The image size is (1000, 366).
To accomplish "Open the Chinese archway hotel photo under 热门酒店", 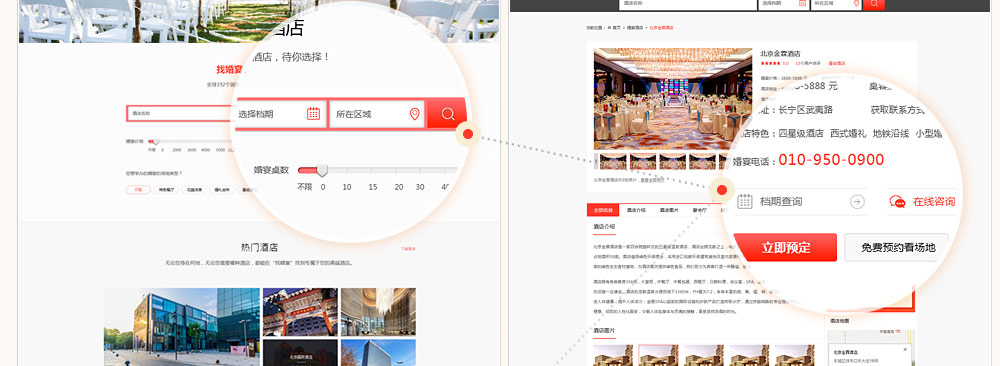I will pos(300,311).
